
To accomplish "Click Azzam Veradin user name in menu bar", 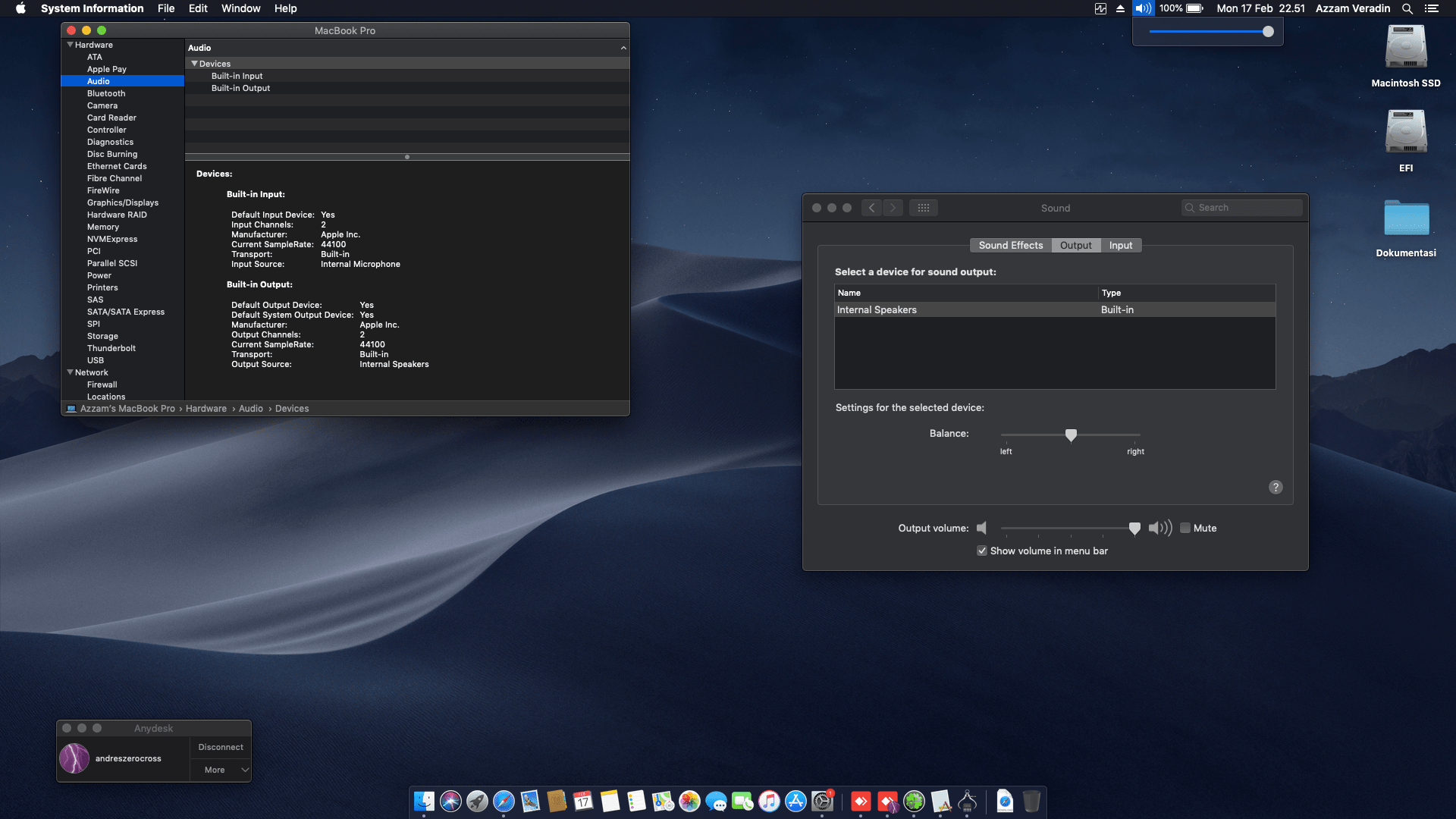I will tap(1352, 8).
